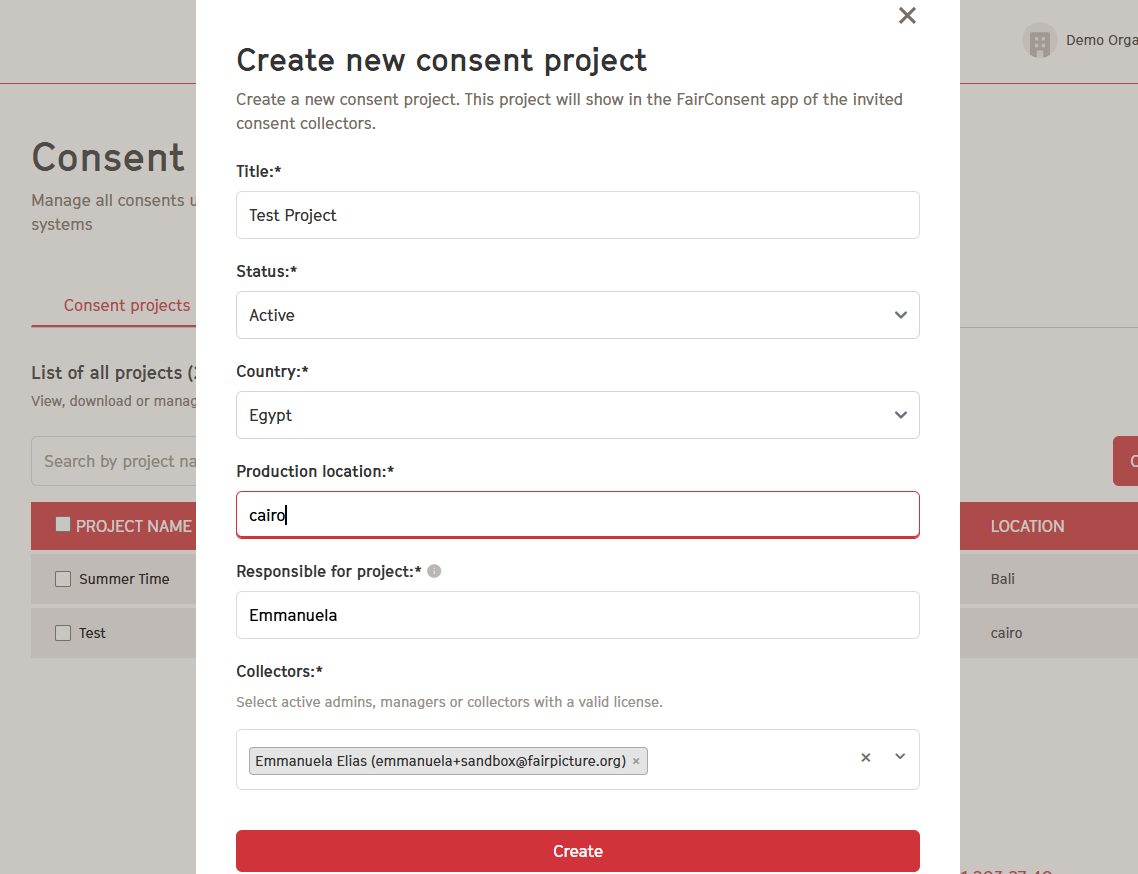The height and width of the screenshot is (874, 1138).
Task: Click the LOCATION column header
Action: (1027, 526)
